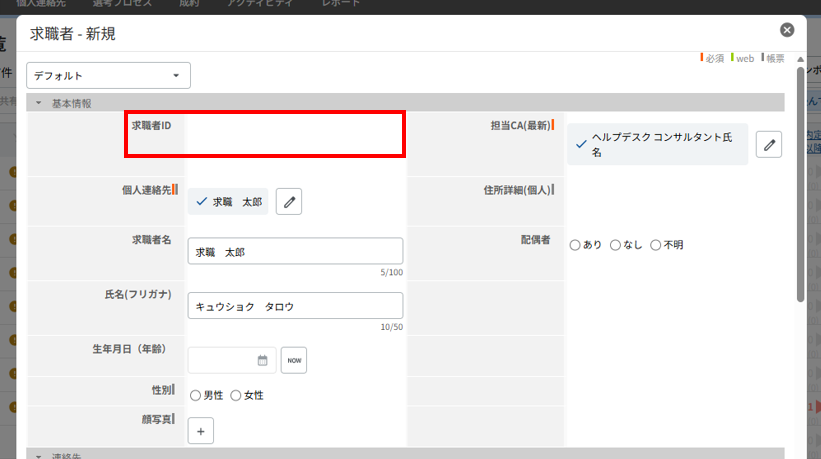Click the dialog's vertical scrollbar
Viewport: 821px width, 459px height.
800,180
